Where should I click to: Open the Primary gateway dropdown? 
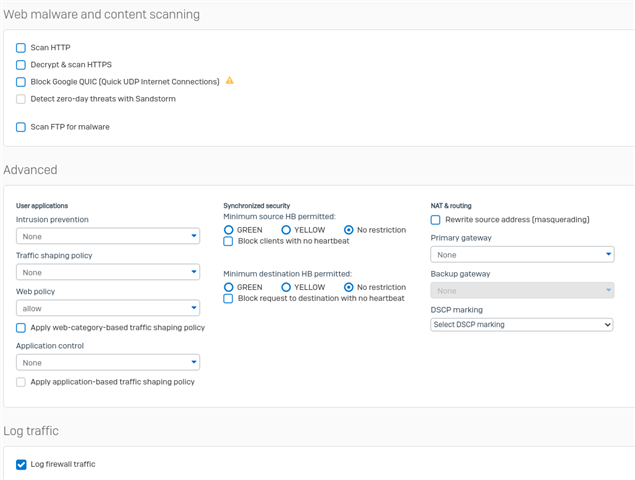tap(522, 254)
